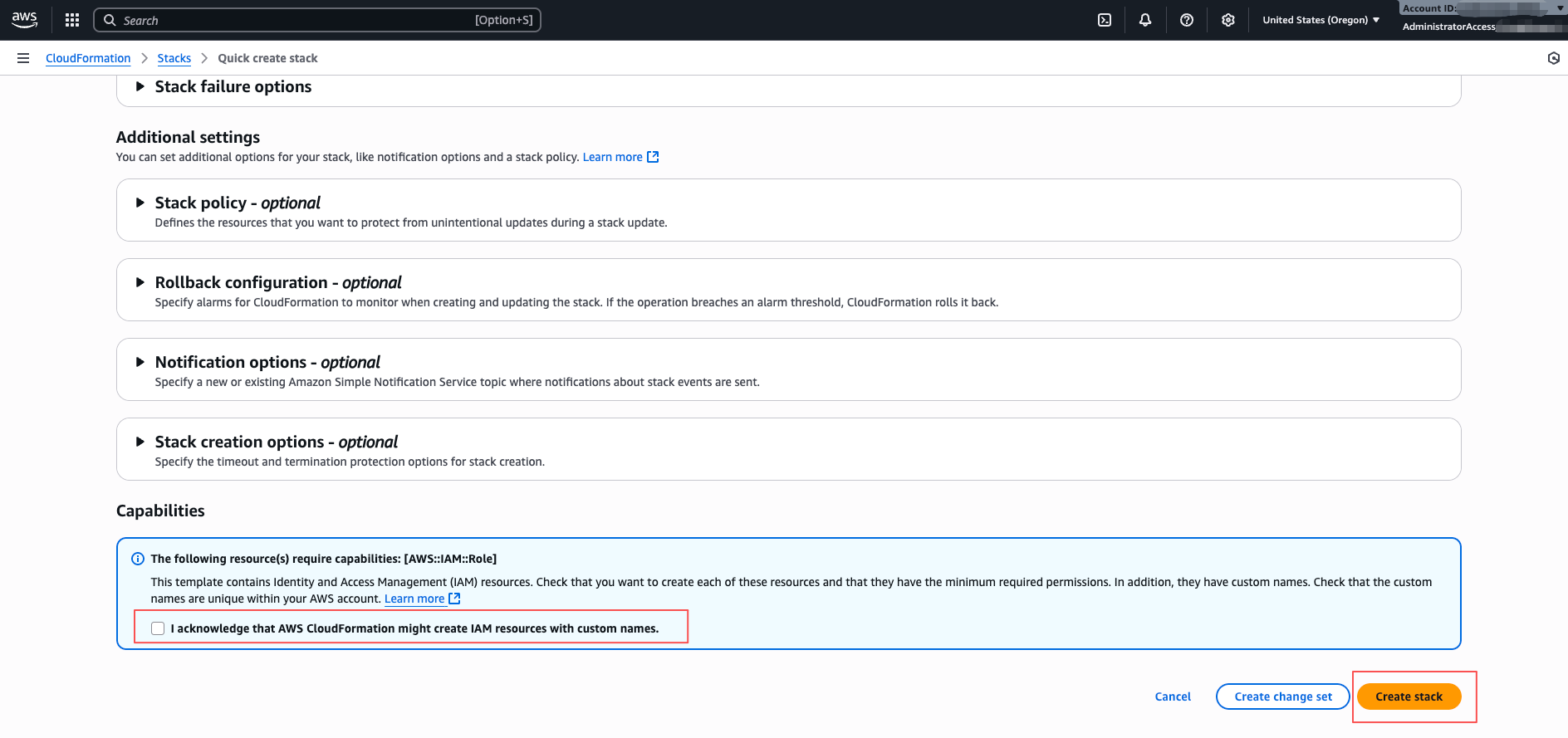Screen dimensions: 1568x738
Task: Open the notifications bell
Action: (x=1145, y=20)
